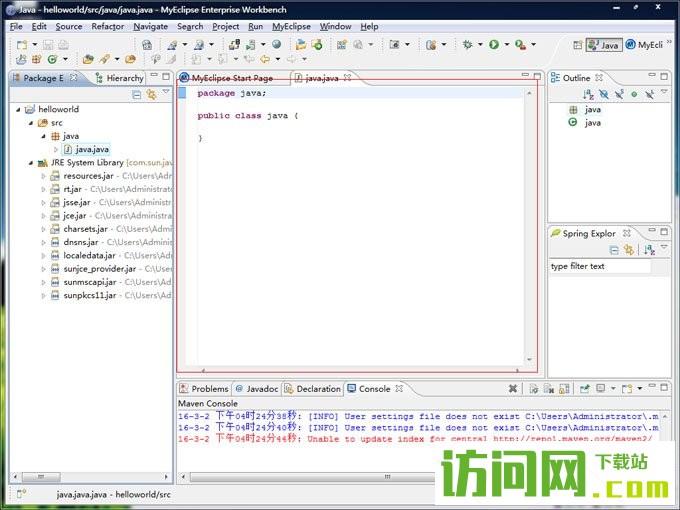
Task: Toggle Hide Non-Public Members green dot
Action: [x=634, y=94]
